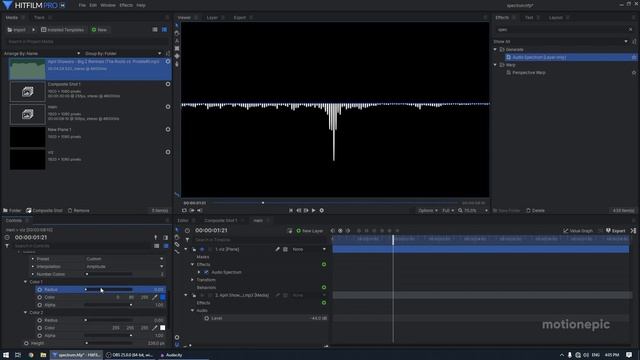640x360 pixels.
Task: Add effect with green plus on Effects row
Action: (x=324, y=264)
